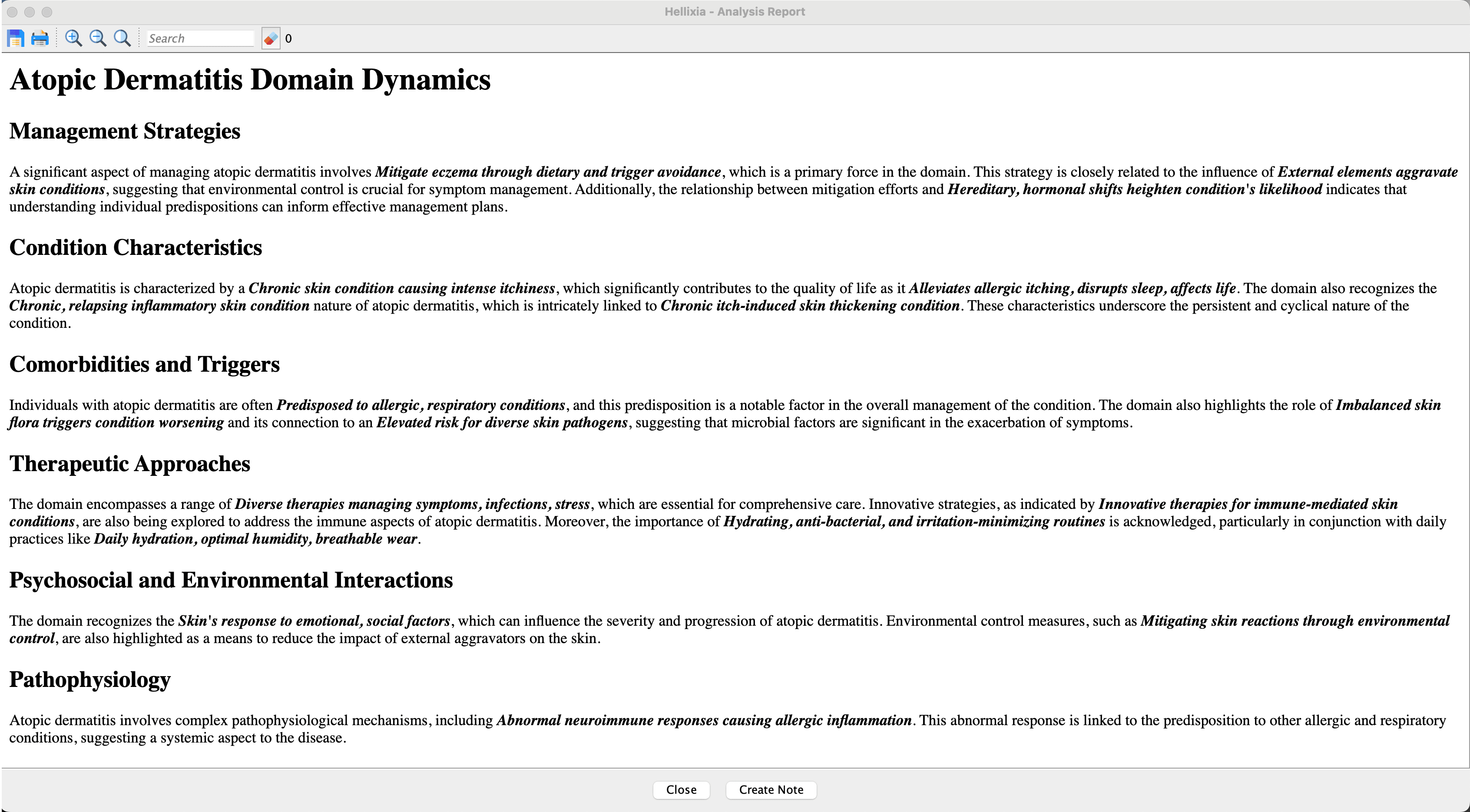Screen dimensions: 1470x812
Task: Click the search match counter
Action: (x=288, y=38)
